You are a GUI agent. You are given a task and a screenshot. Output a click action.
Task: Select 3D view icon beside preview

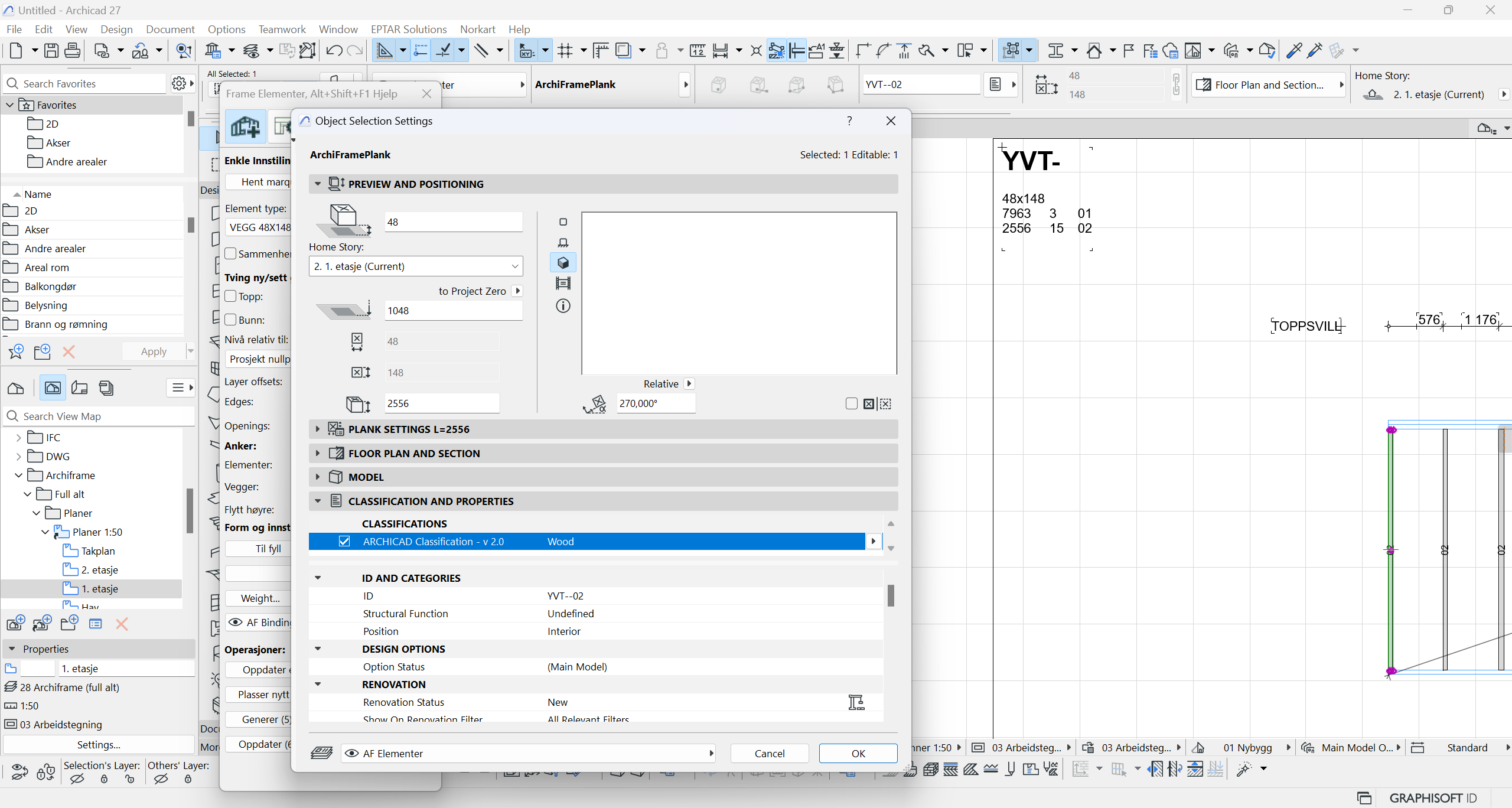pyautogui.click(x=563, y=263)
